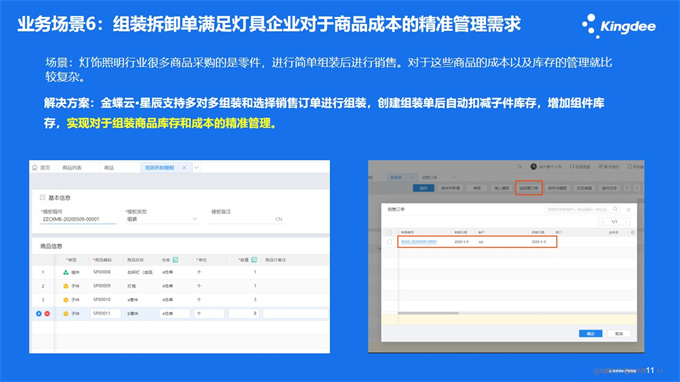Click the yellow sub-item icon in SP00009 row
Viewport: 680px width, 382px height.
coord(65,286)
